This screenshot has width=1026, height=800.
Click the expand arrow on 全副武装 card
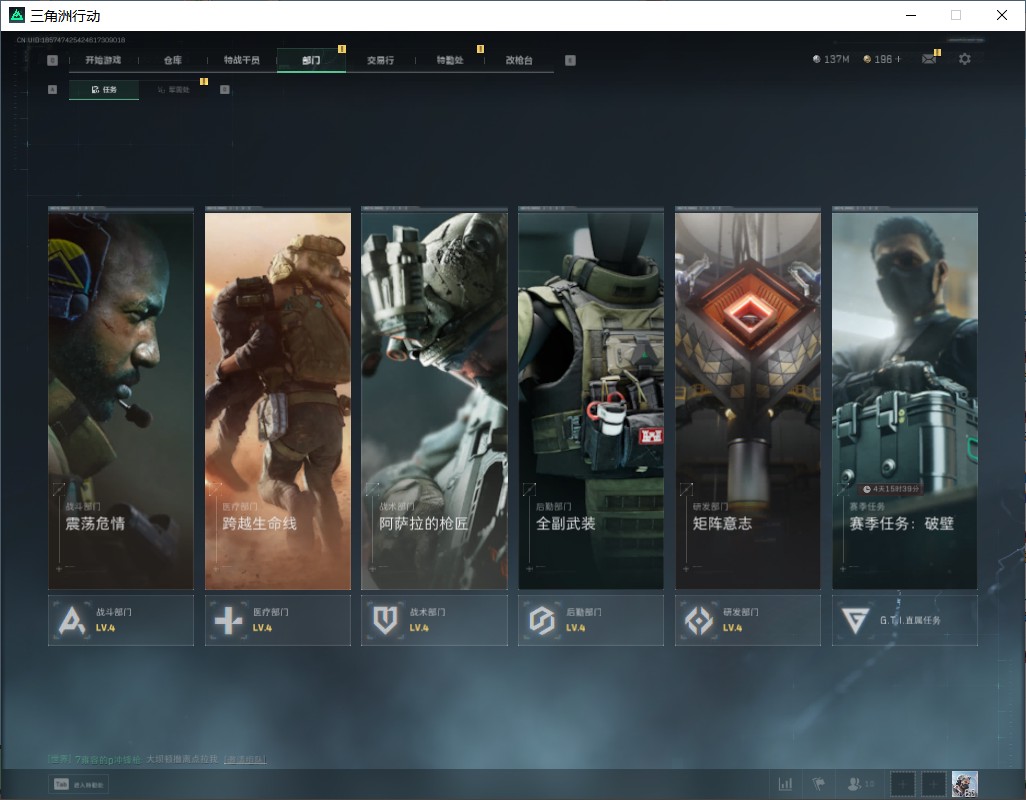529,488
